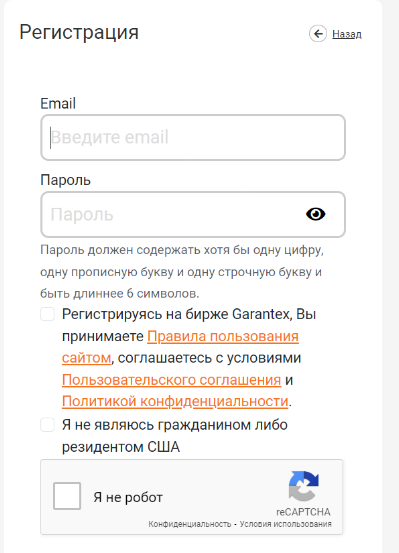399x553 pixels.
Task: Click the Регистрация page heading
Action: click(x=79, y=32)
